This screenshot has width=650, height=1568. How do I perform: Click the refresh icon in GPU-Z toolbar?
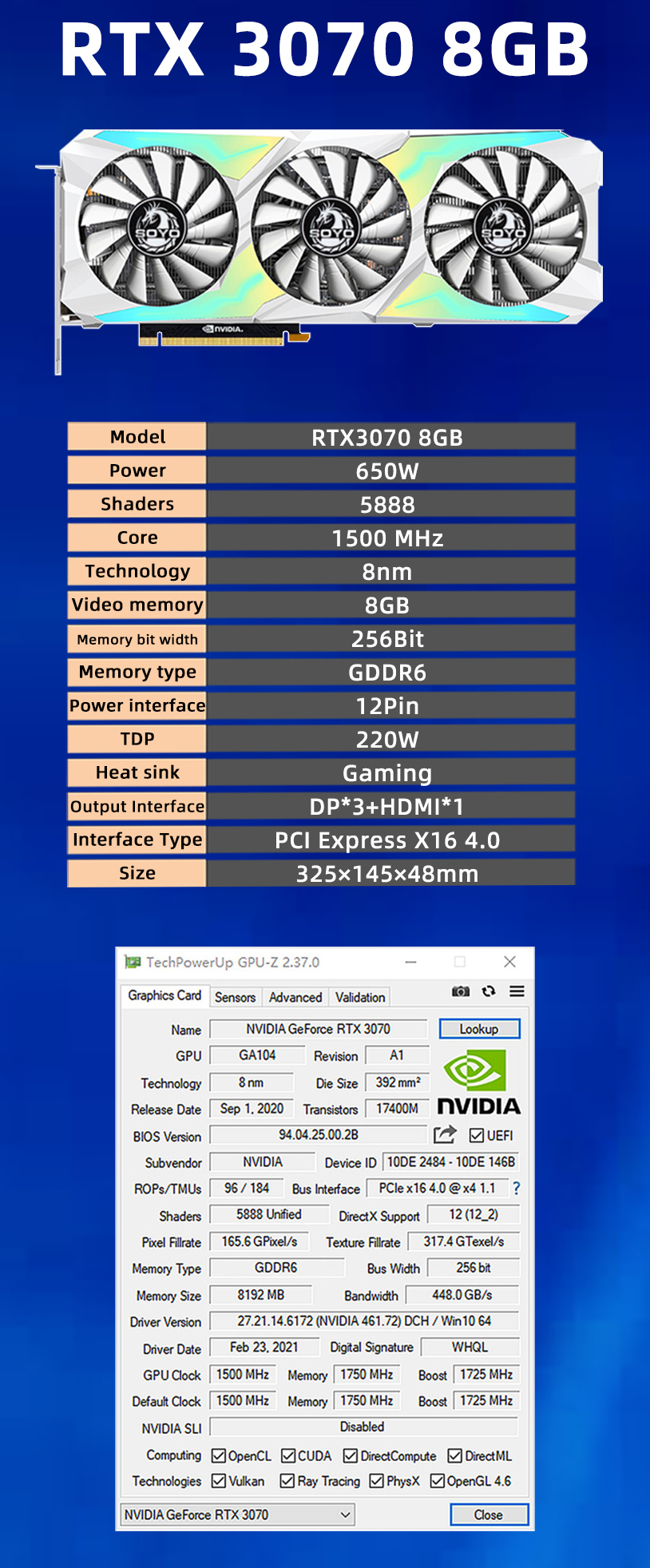pos(489,991)
